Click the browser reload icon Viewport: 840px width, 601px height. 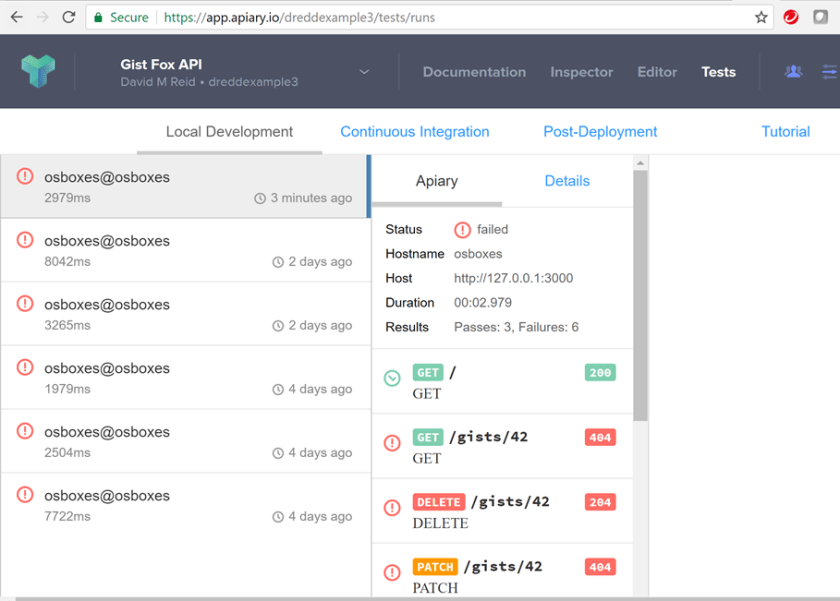pyautogui.click(x=68, y=17)
